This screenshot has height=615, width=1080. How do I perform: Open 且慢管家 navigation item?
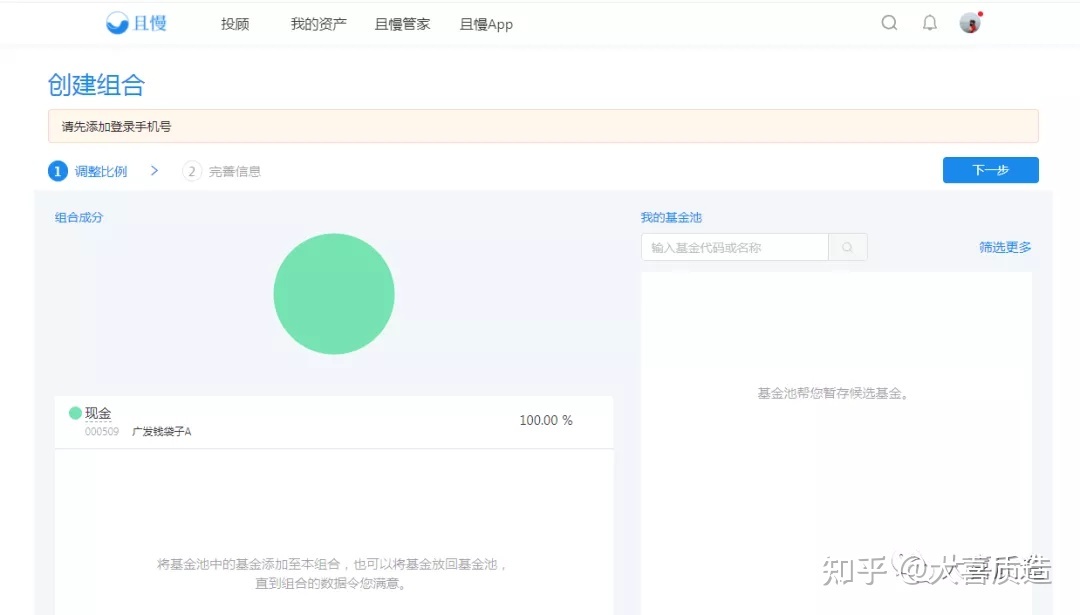pyautogui.click(x=402, y=24)
